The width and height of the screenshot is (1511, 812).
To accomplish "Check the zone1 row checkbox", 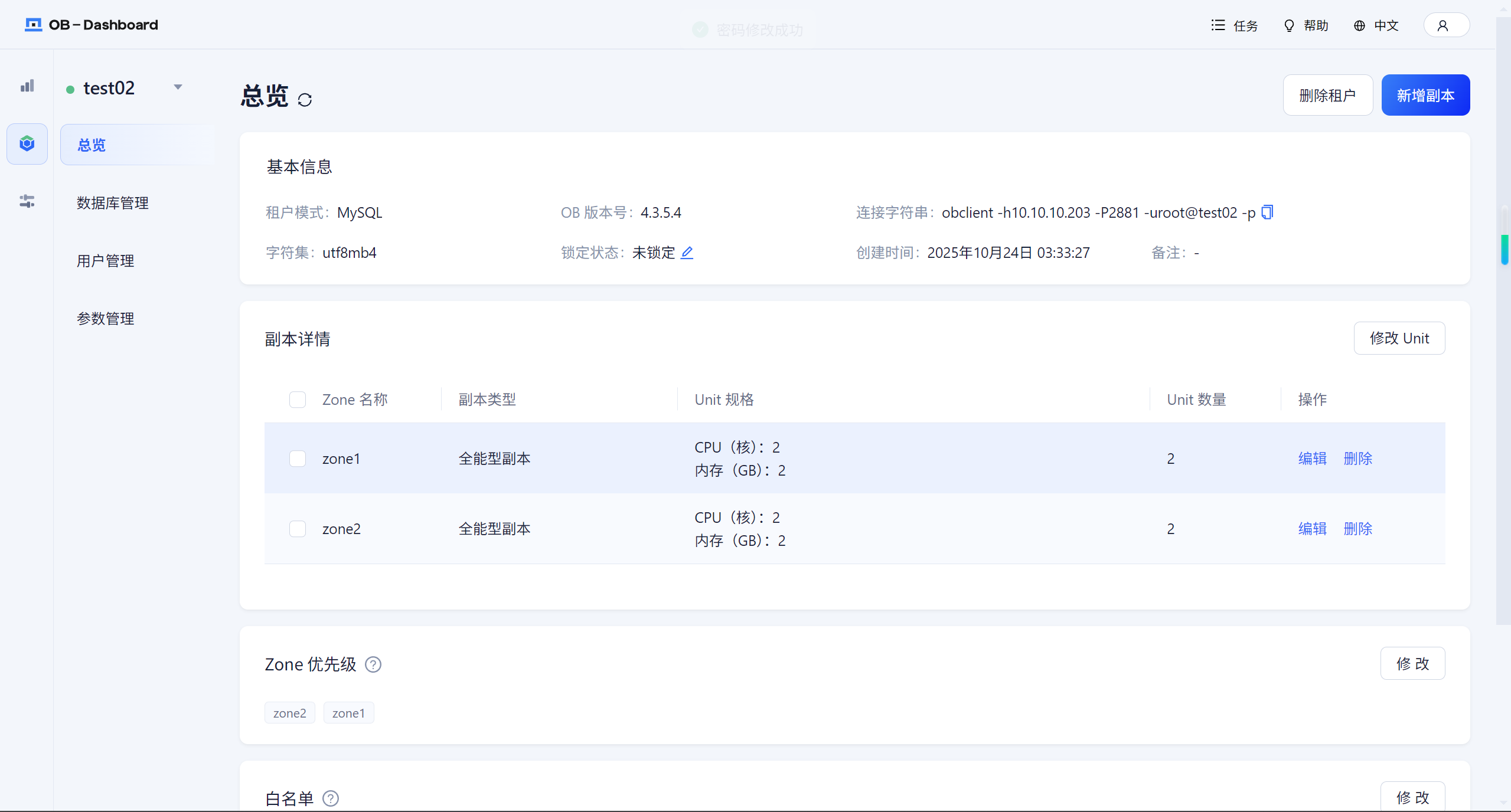I will tap(298, 459).
